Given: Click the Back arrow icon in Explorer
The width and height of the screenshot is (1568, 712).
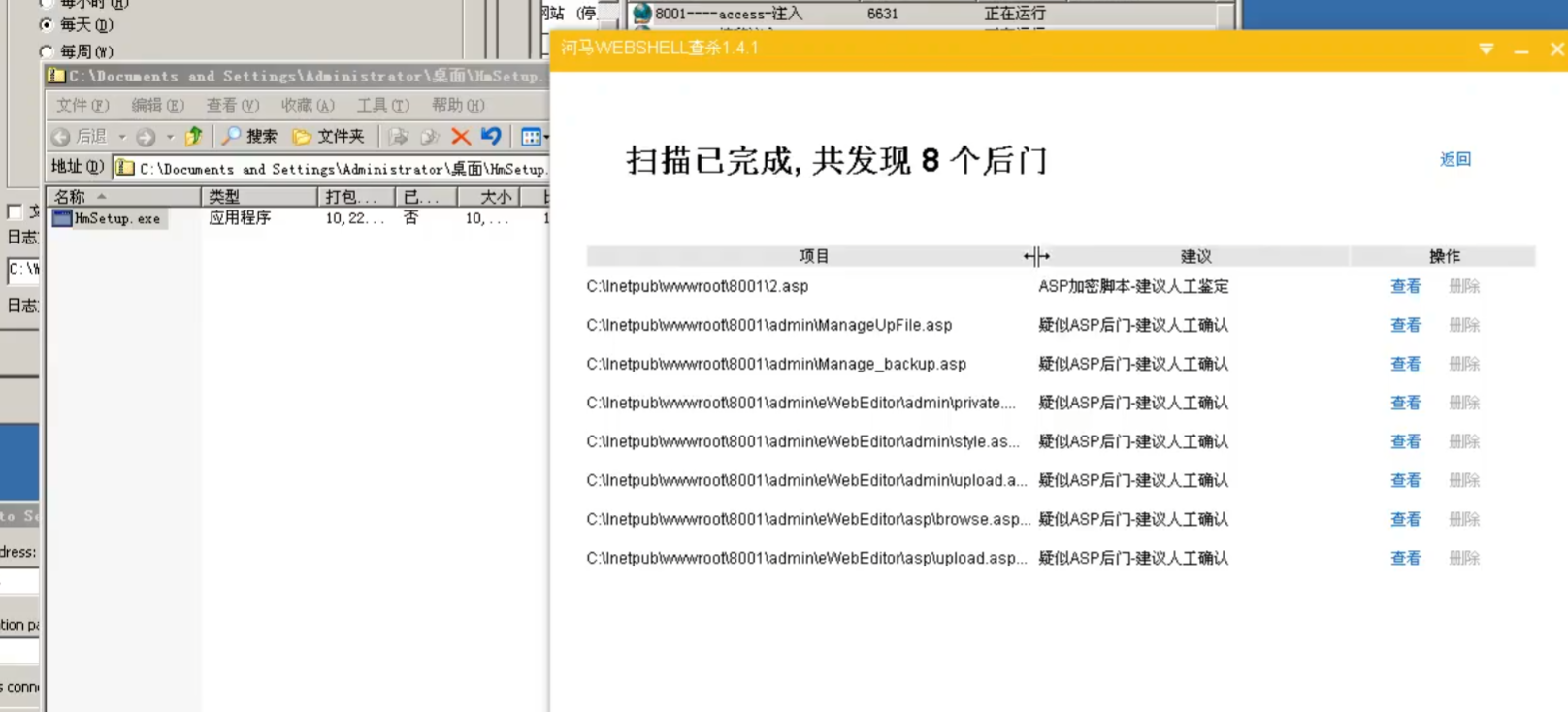Looking at the screenshot, I should 61,137.
